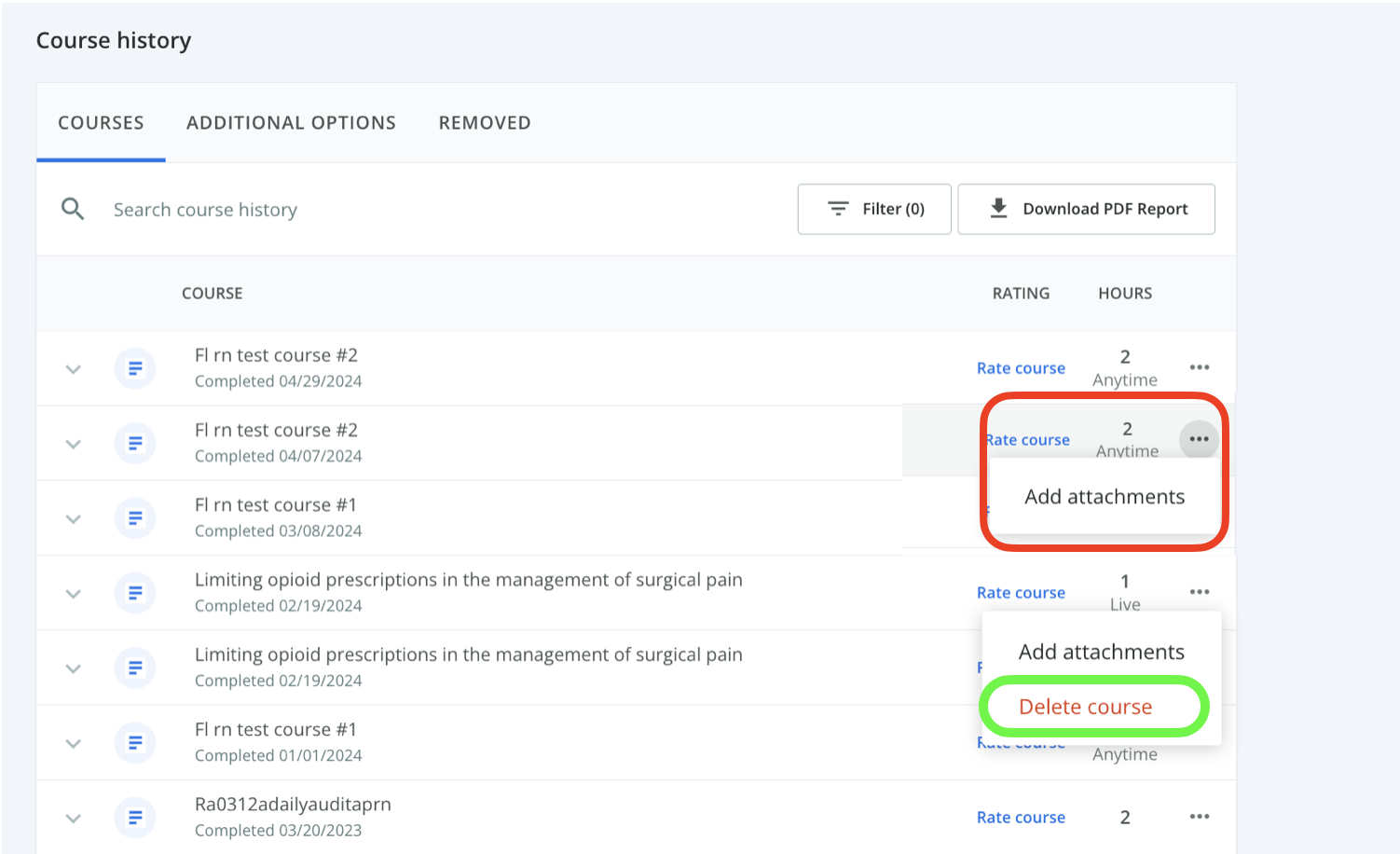Expand Fl rn test course #1 completed 03/08/2024

pos(74,518)
